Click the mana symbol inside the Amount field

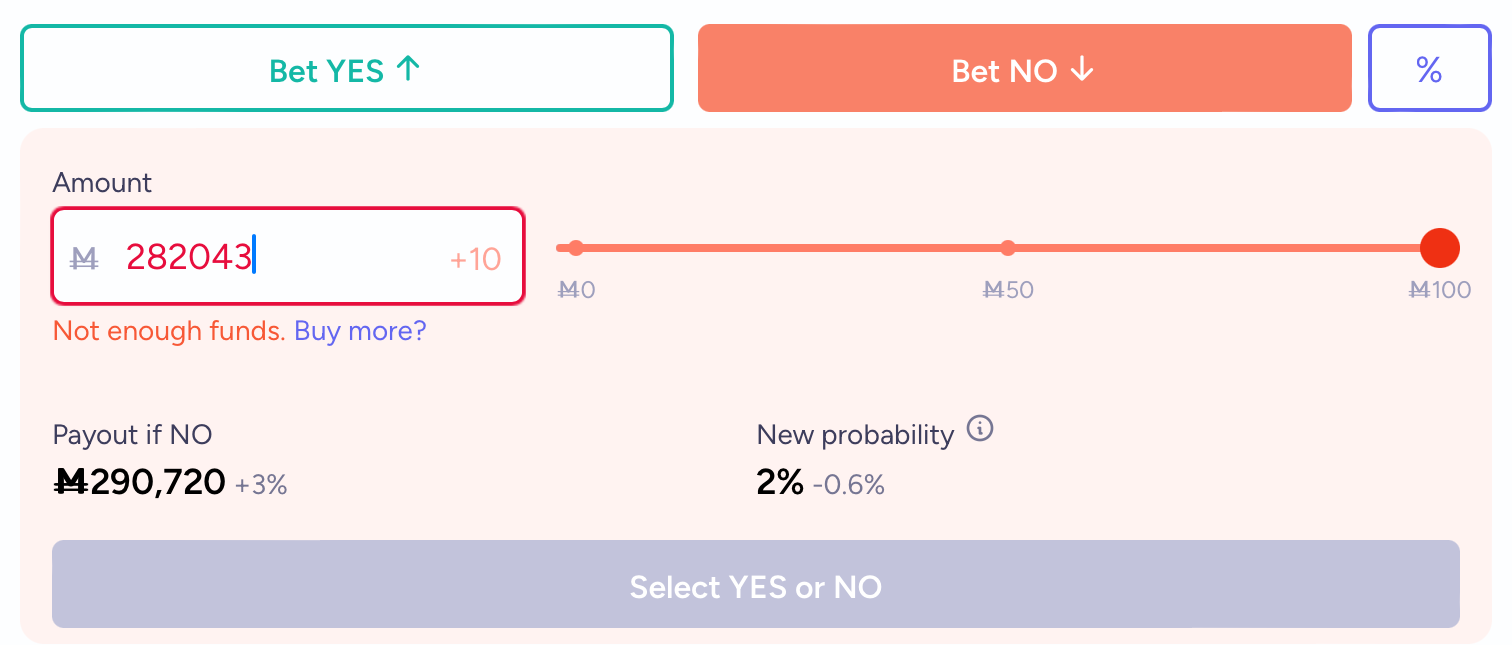pyautogui.click(x=85, y=259)
